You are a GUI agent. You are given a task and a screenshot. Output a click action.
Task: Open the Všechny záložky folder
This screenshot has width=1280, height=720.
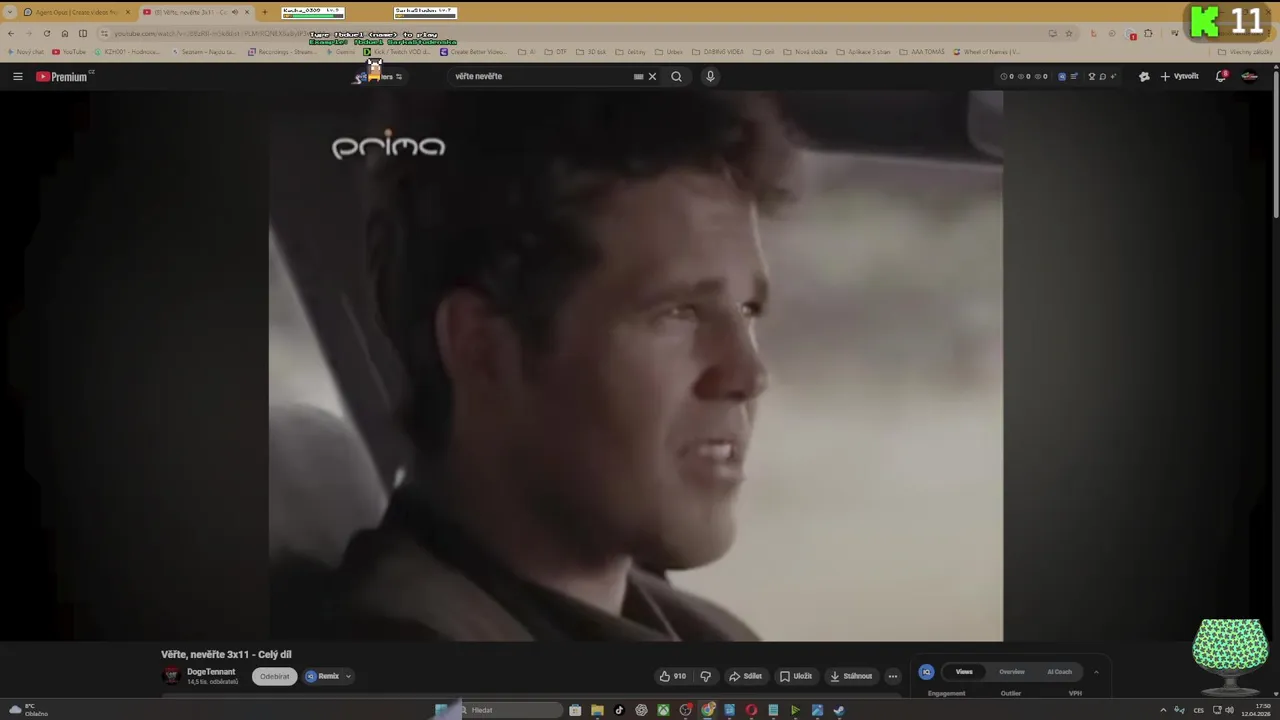point(1244,52)
